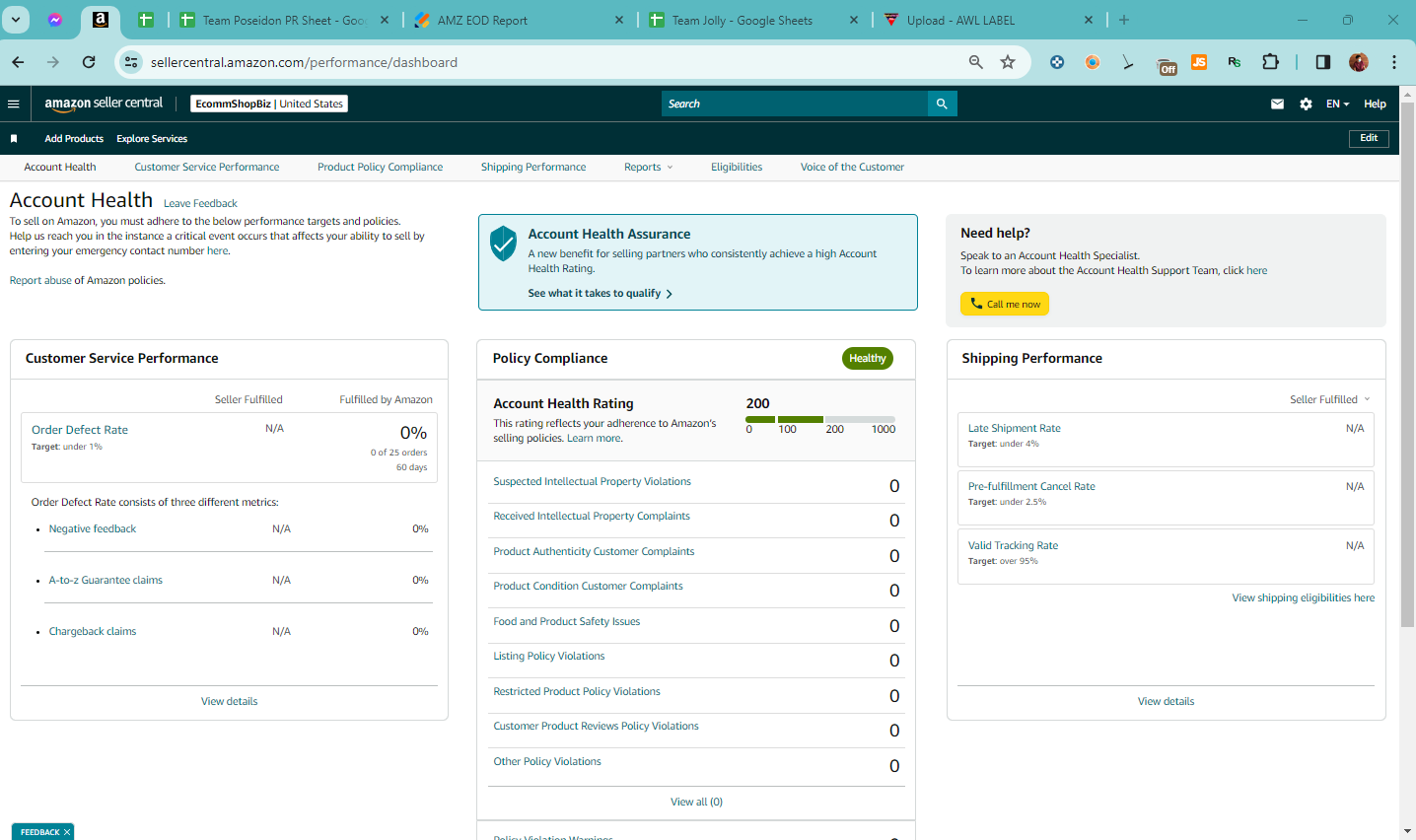Click the Healthy status badge
This screenshot has height=840, width=1416.
point(868,359)
